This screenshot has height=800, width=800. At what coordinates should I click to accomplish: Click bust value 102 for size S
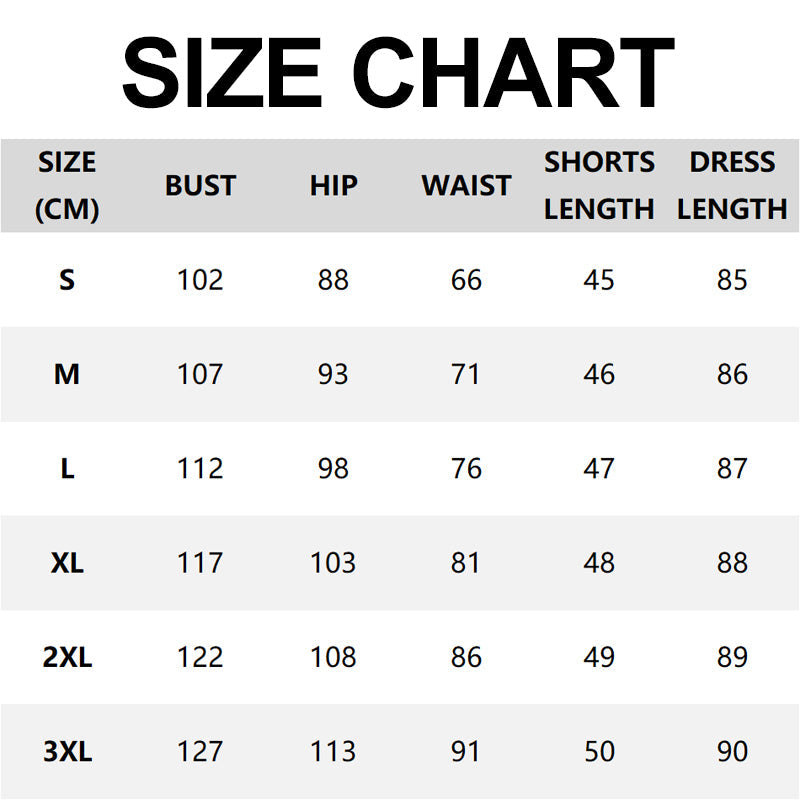[x=200, y=280]
